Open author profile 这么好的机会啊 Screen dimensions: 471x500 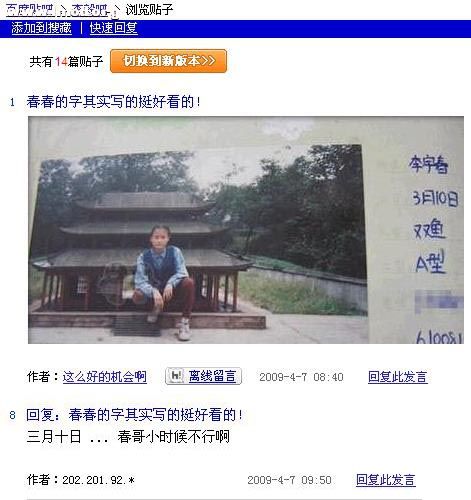coord(104,377)
